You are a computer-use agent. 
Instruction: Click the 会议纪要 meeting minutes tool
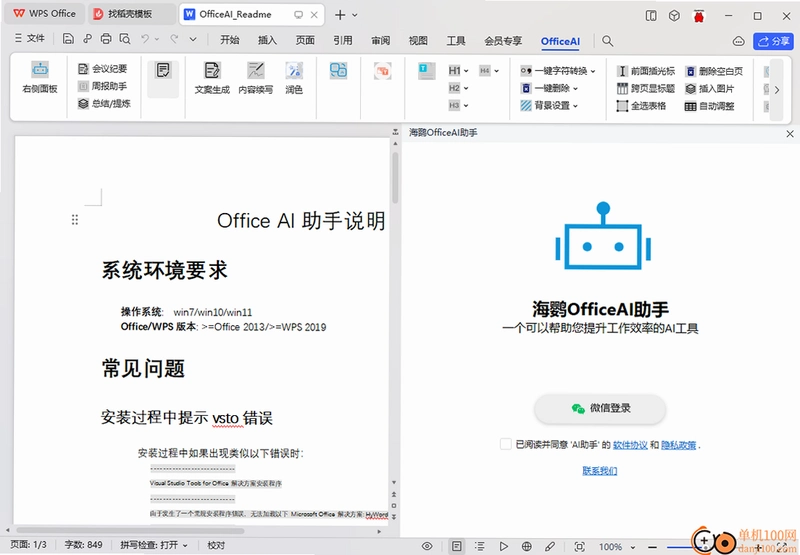[103, 68]
